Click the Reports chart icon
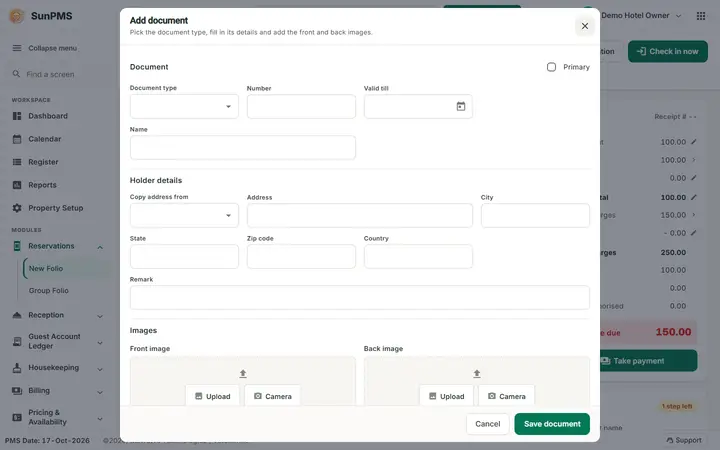 point(17,185)
